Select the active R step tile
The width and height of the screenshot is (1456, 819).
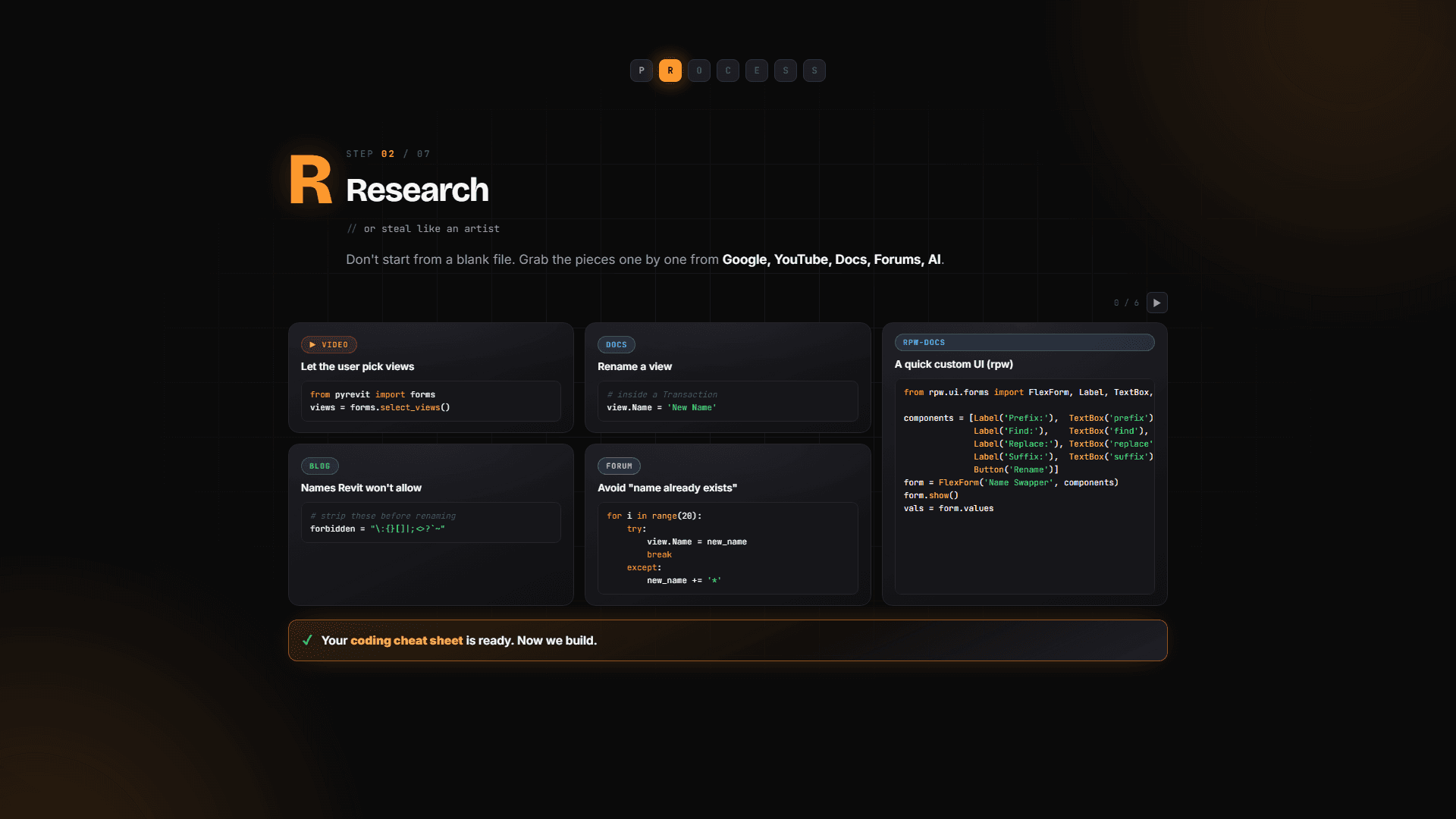(x=670, y=71)
